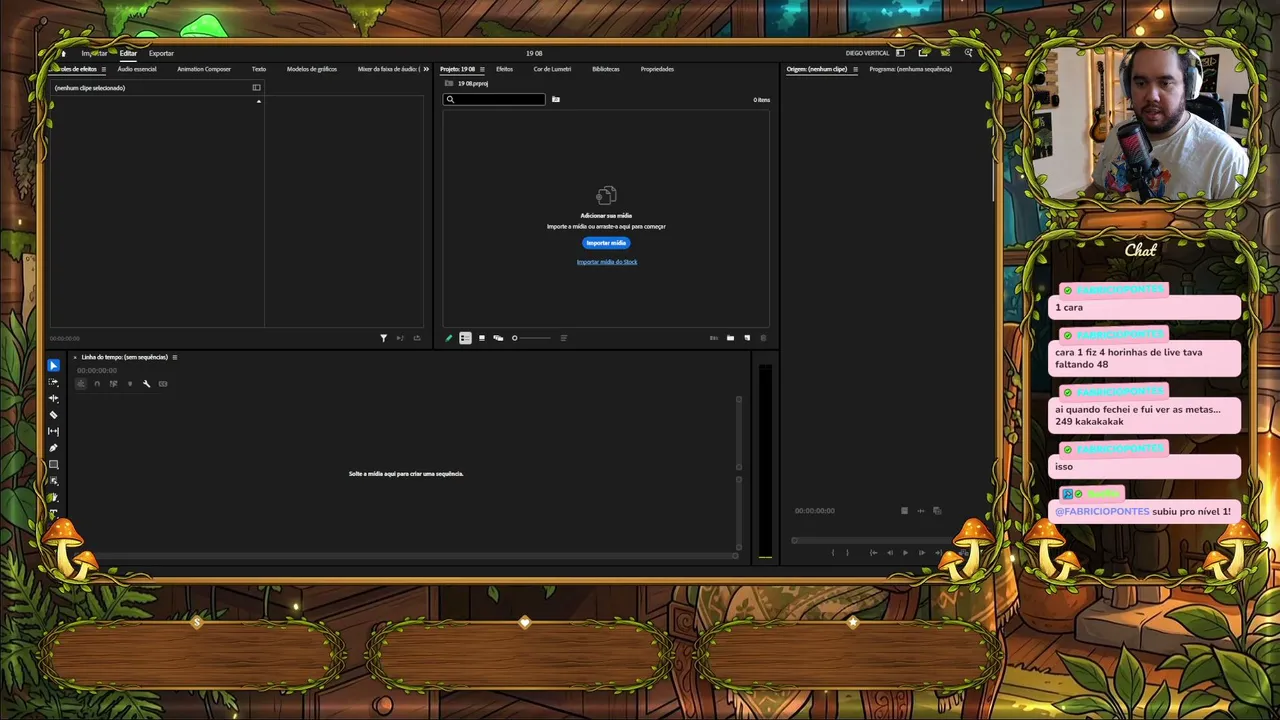The width and height of the screenshot is (1280, 720).
Task: Click Play in Source monitor
Action: [x=905, y=552]
